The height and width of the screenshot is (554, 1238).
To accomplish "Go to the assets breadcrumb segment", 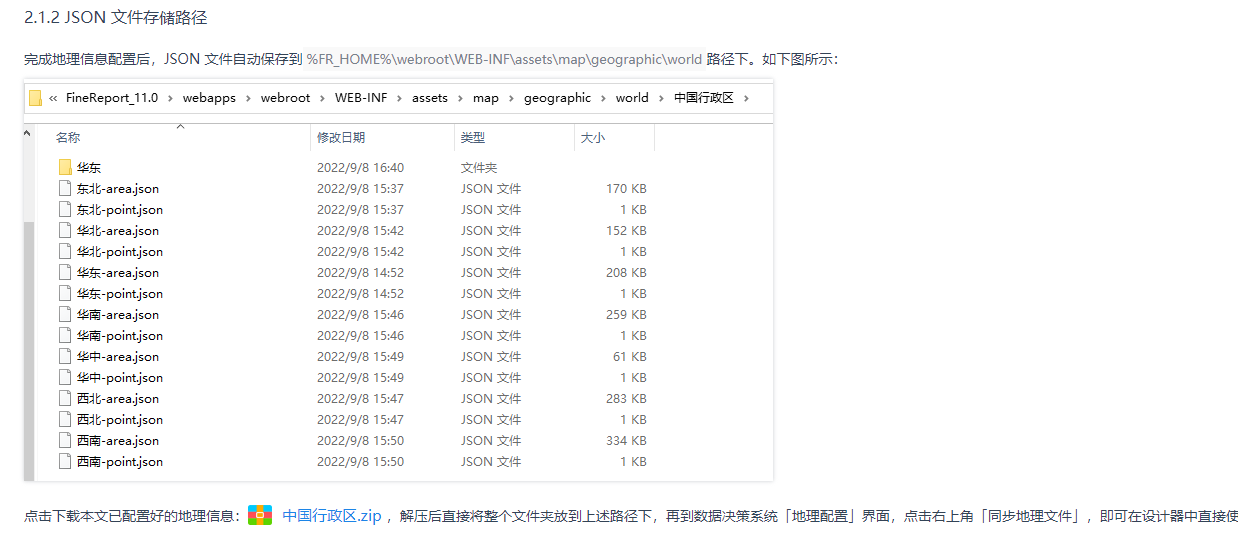I will [x=430, y=98].
